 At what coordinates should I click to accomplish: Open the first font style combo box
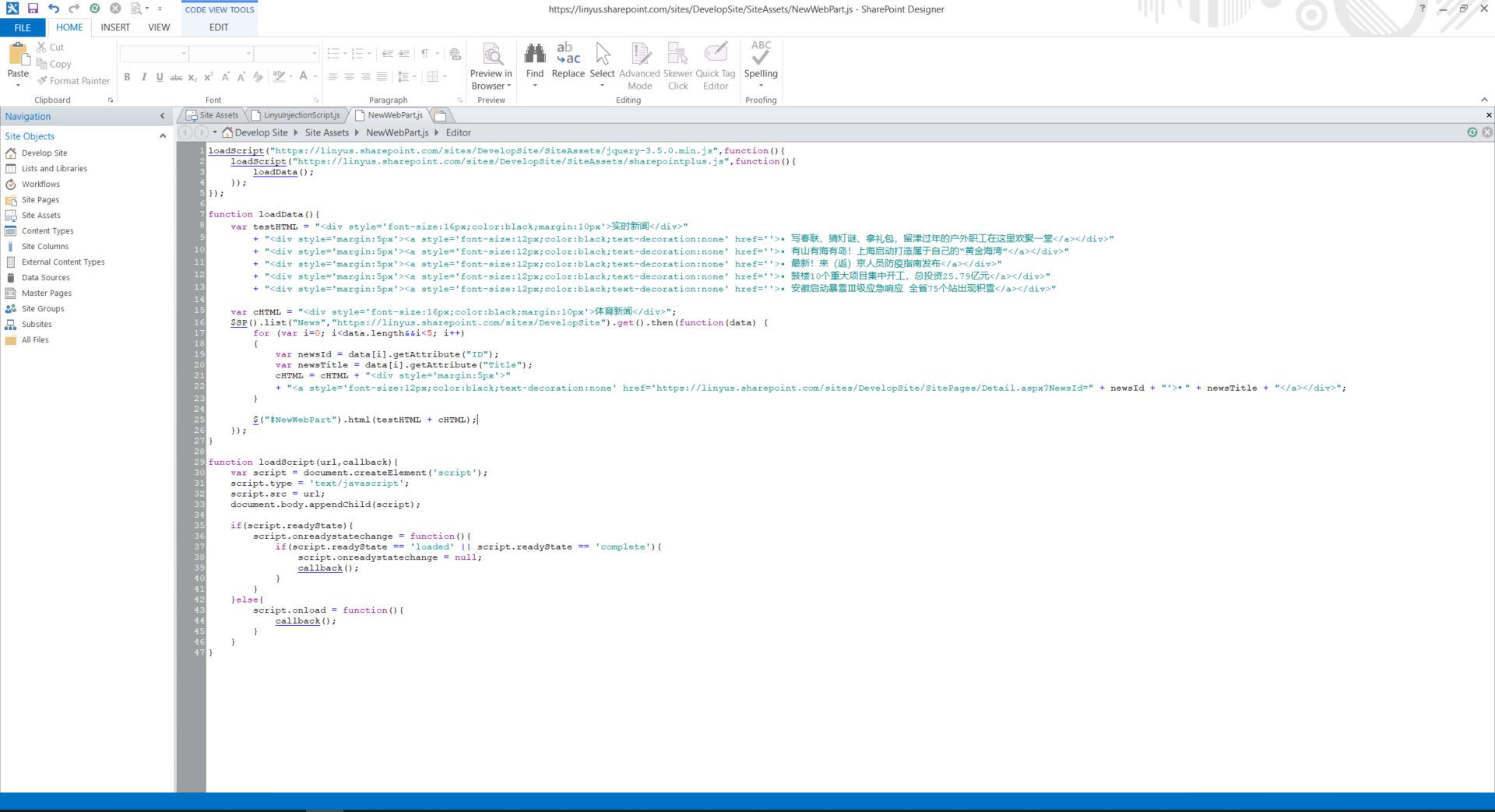click(x=153, y=54)
